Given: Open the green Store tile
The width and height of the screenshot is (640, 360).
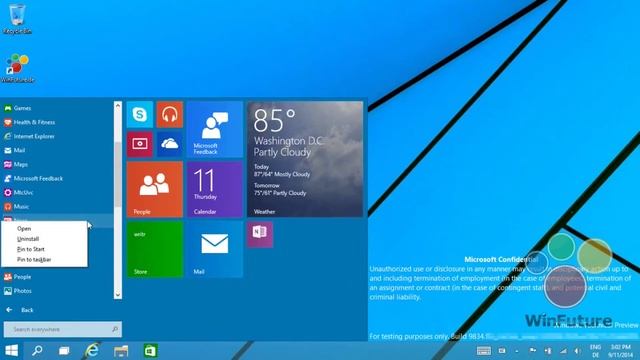Looking at the screenshot, I should [x=155, y=249].
